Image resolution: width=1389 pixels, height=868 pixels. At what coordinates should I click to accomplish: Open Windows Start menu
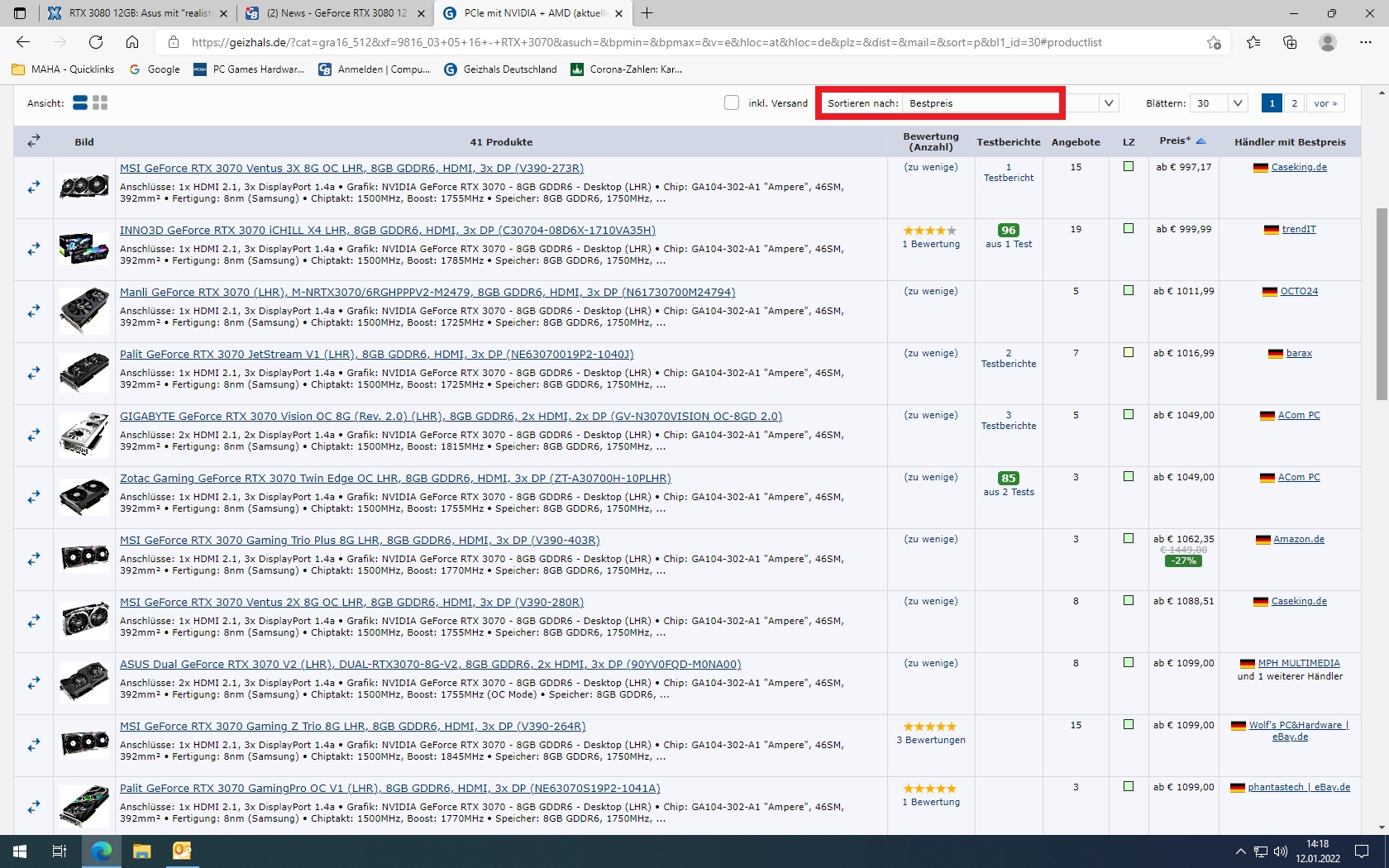point(20,851)
